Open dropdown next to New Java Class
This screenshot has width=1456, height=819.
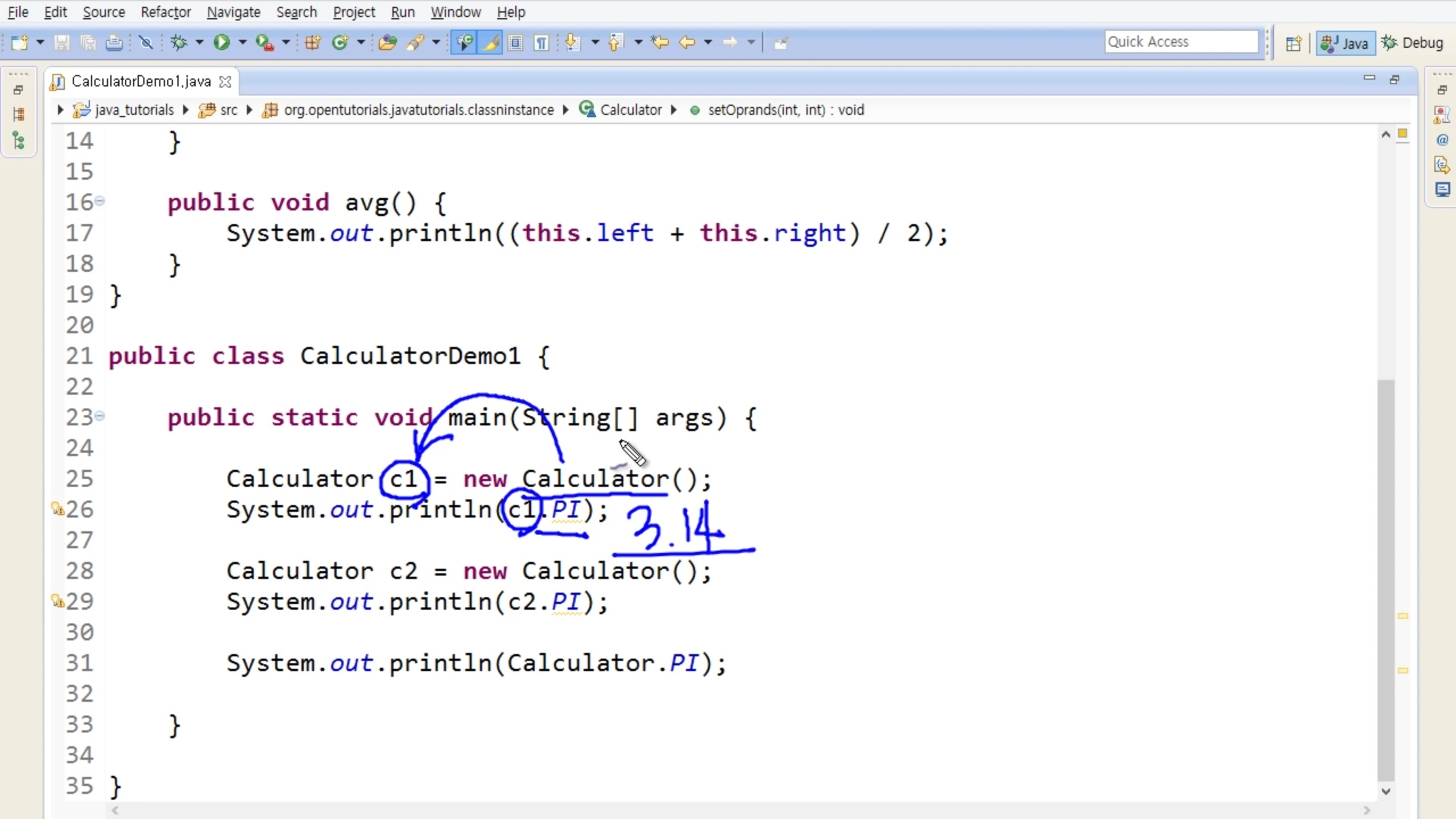(361, 43)
